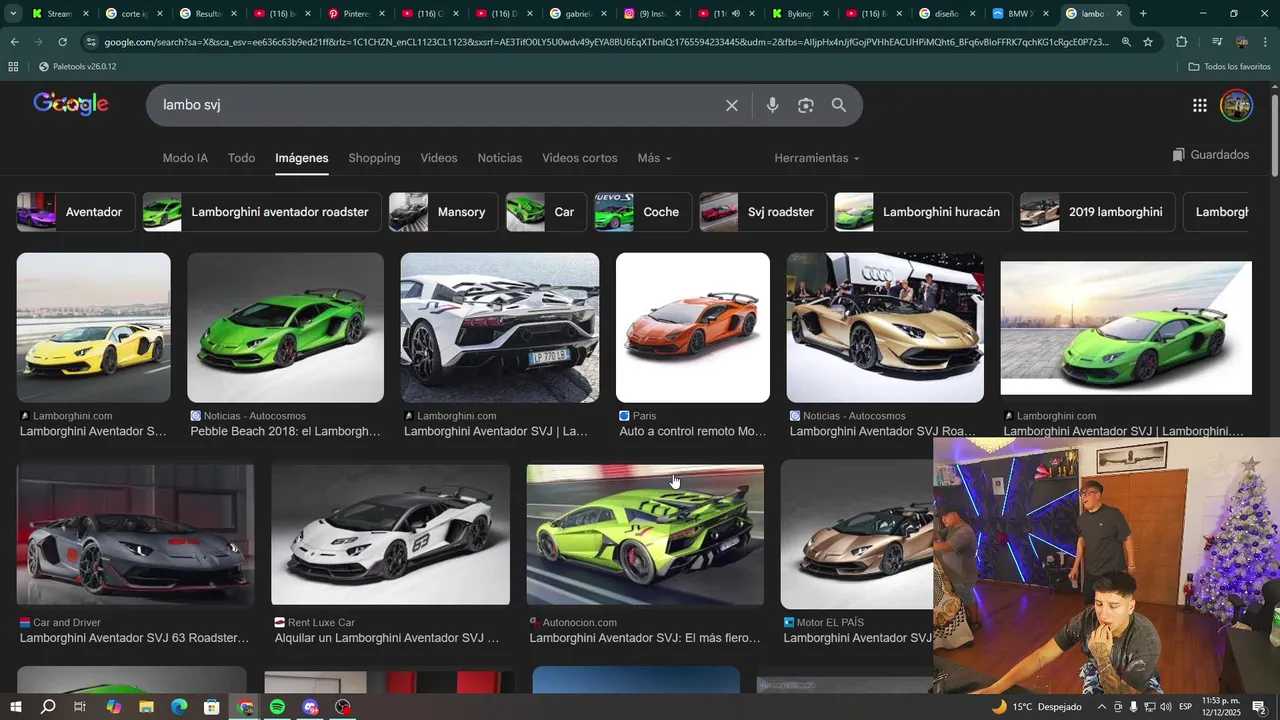The image size is (1280, 720).
Task: Reload the page
Action: 62,42
